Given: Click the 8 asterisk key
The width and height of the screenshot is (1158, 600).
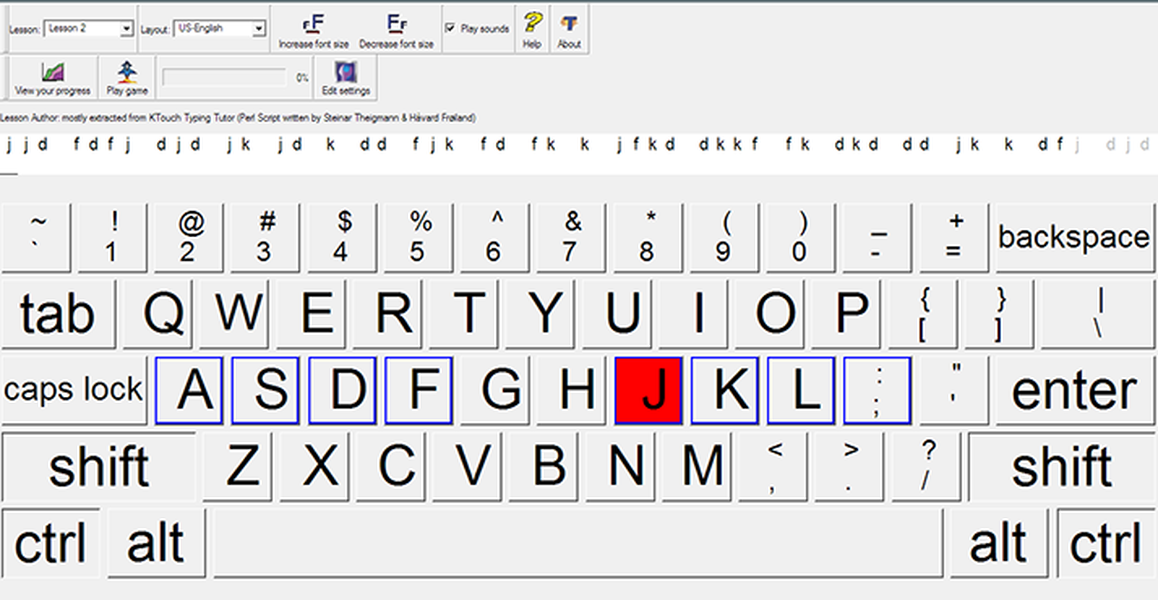Looking at the screenshot, I should [648, 238].
